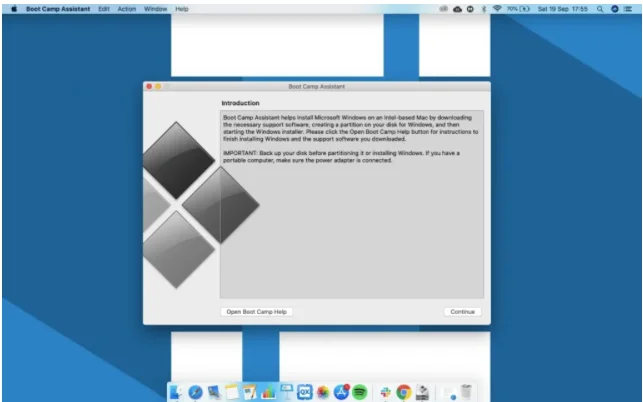The image size is (643, 402).
Task: Click the Continue button
Action: [462, 312]
